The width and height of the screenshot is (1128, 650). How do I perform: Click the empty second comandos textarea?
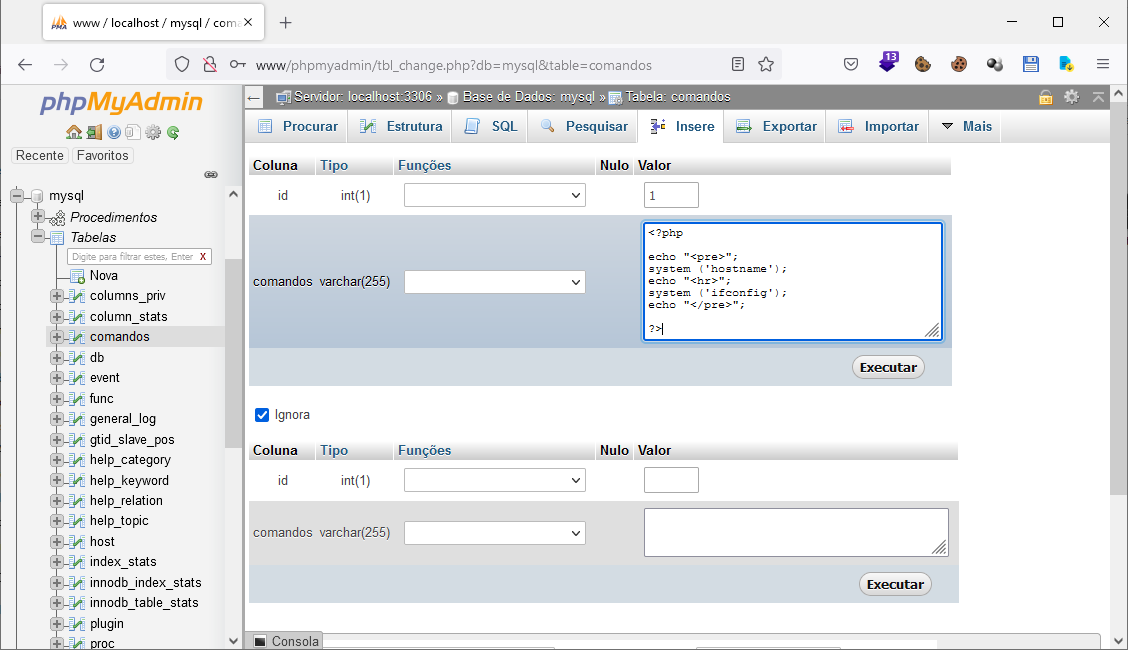tap(796, 533)
